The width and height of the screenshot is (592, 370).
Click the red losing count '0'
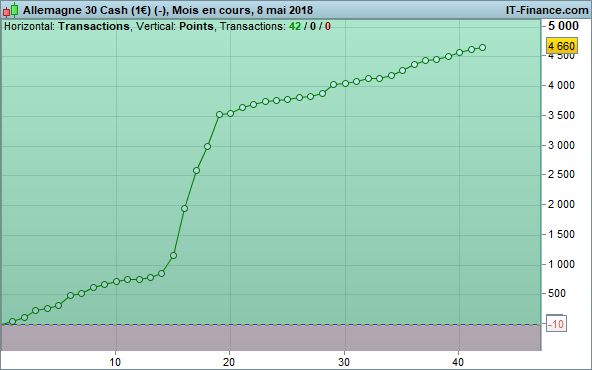328,26
